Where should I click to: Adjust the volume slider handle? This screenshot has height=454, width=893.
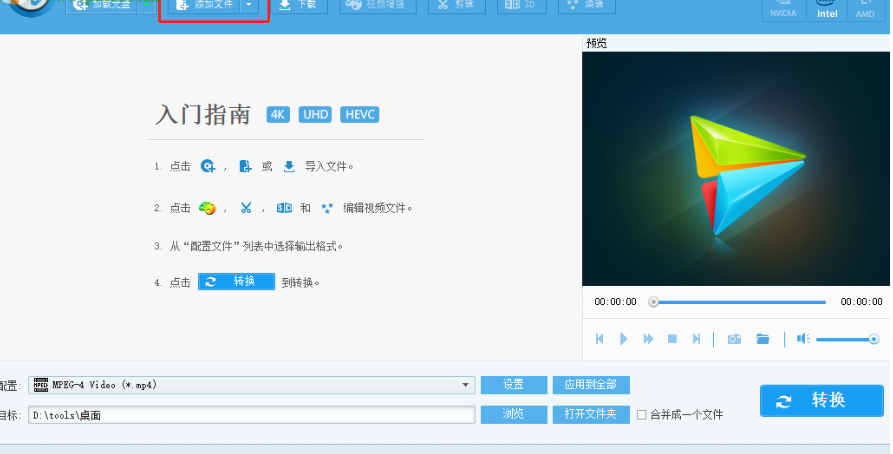pos(874,340)
